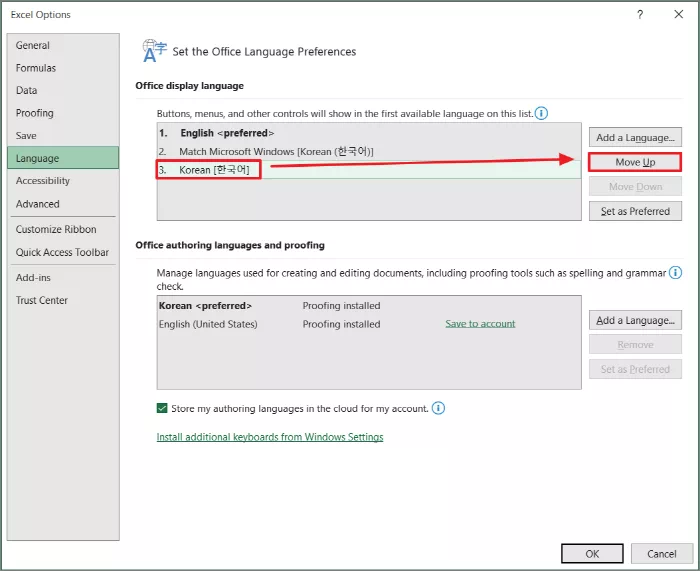Confirm with the OK button
The width and height of the screenshot is (700, 571).
click(x=592, y=554)
